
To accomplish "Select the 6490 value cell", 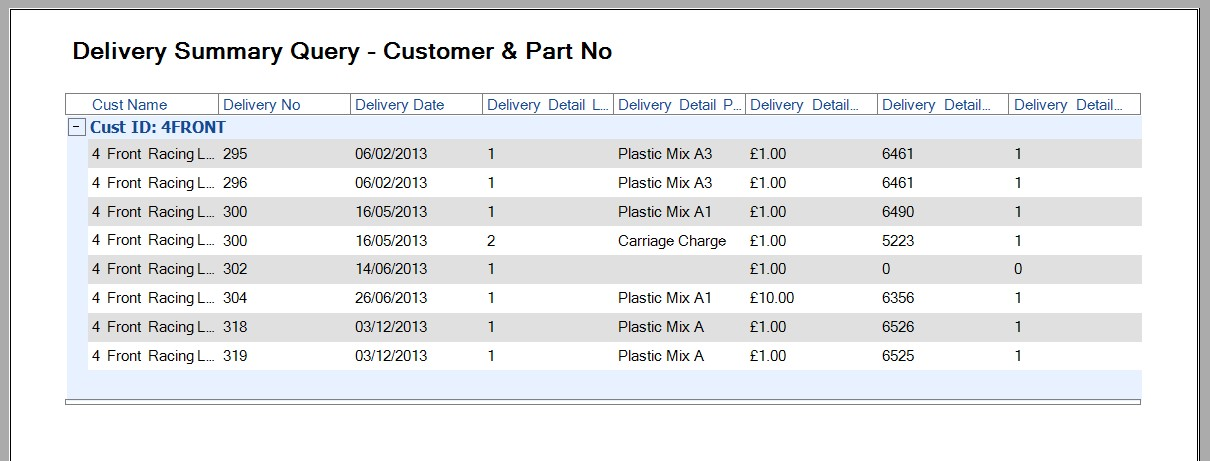I will point(898,212).
